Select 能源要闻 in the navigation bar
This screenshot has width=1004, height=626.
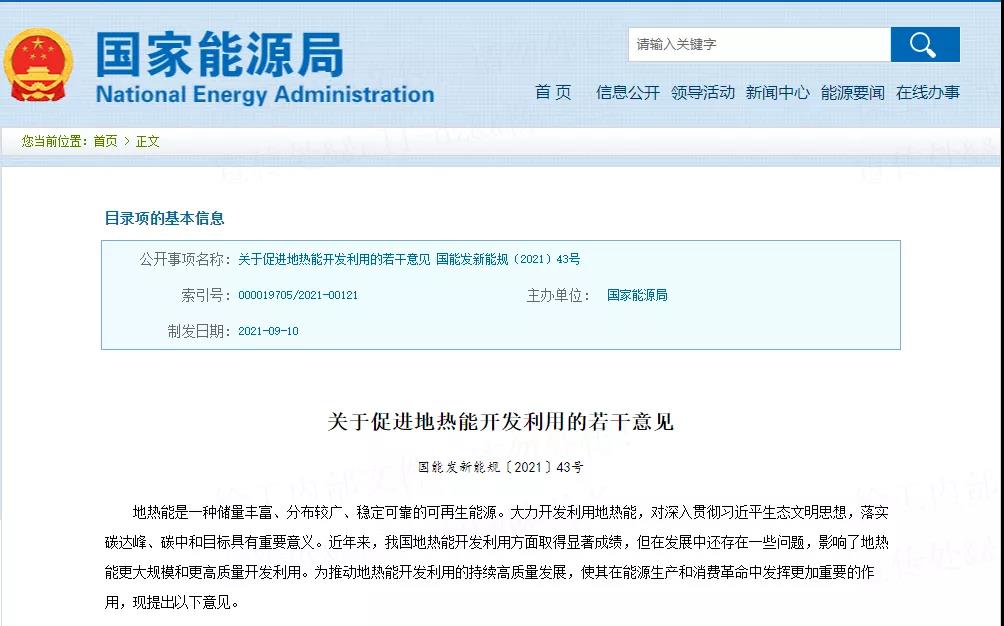pos(853,92)
